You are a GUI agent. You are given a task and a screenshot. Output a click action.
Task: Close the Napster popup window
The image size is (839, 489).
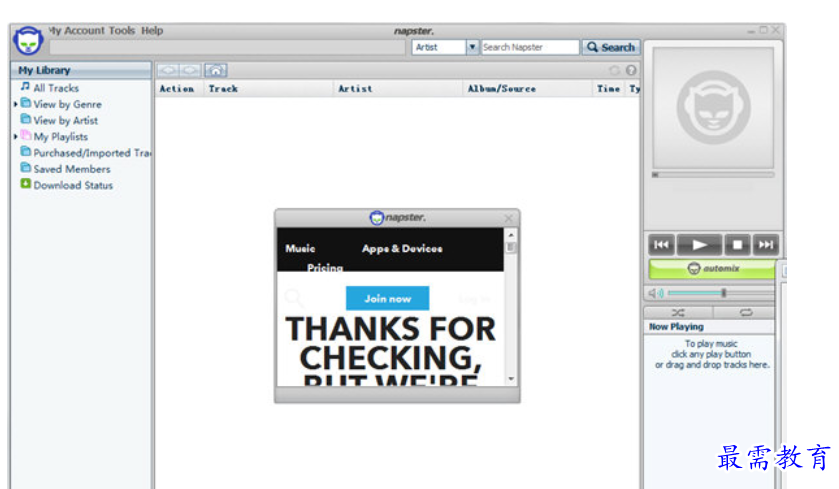508,218
